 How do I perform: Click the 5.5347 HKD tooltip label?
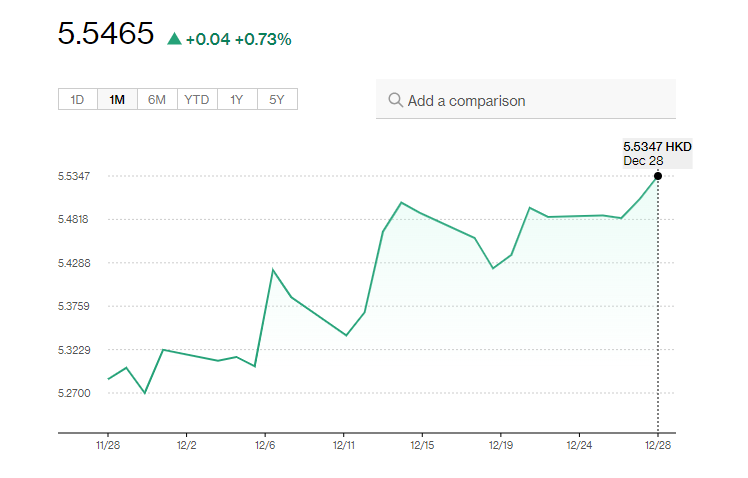point(657,146)
